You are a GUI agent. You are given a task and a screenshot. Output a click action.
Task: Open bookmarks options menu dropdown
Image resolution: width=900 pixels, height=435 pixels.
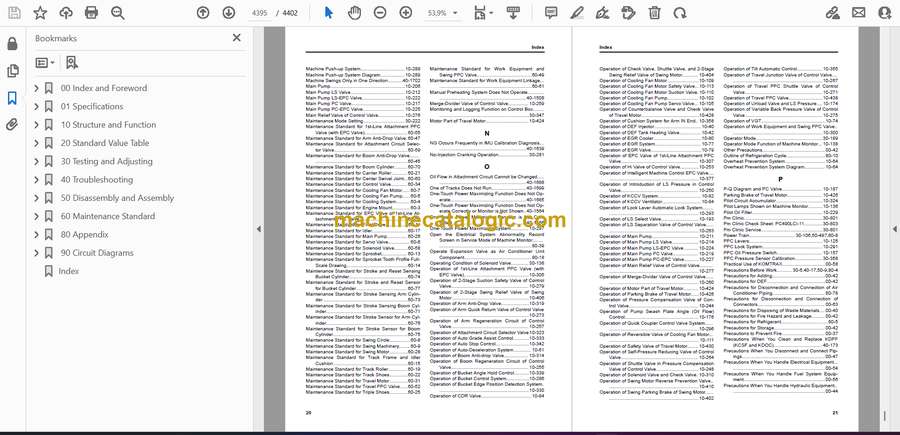click(45, 63)
